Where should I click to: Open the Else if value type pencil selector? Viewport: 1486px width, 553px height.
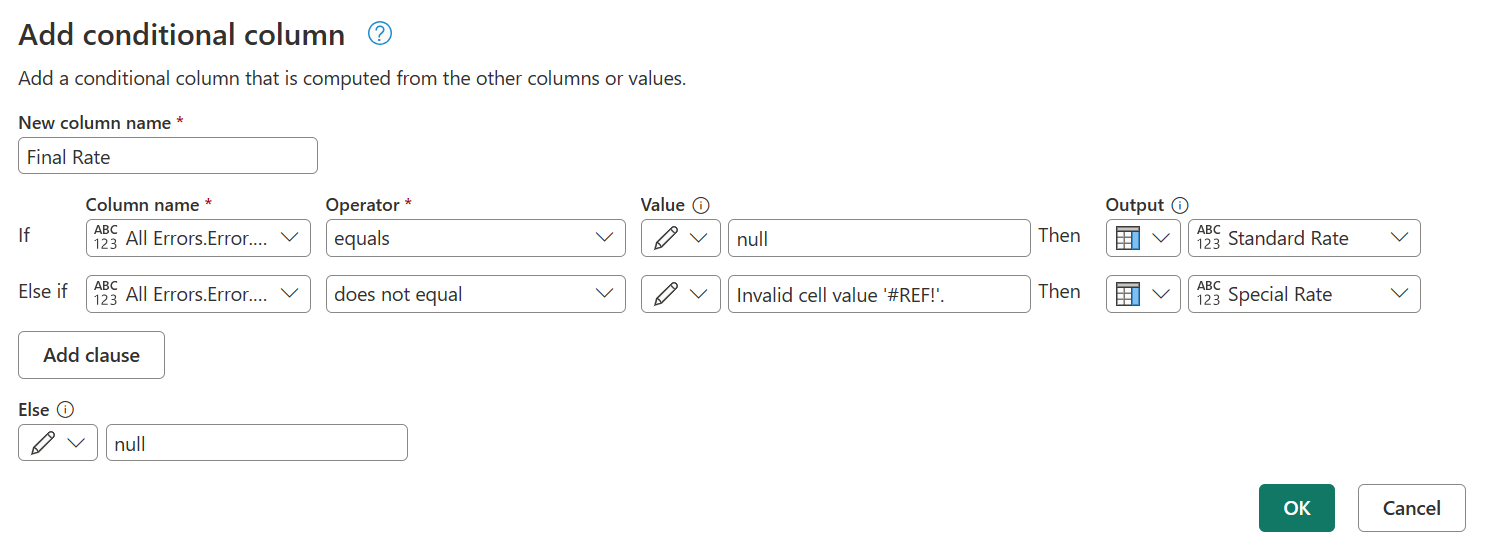pos(680,294)
